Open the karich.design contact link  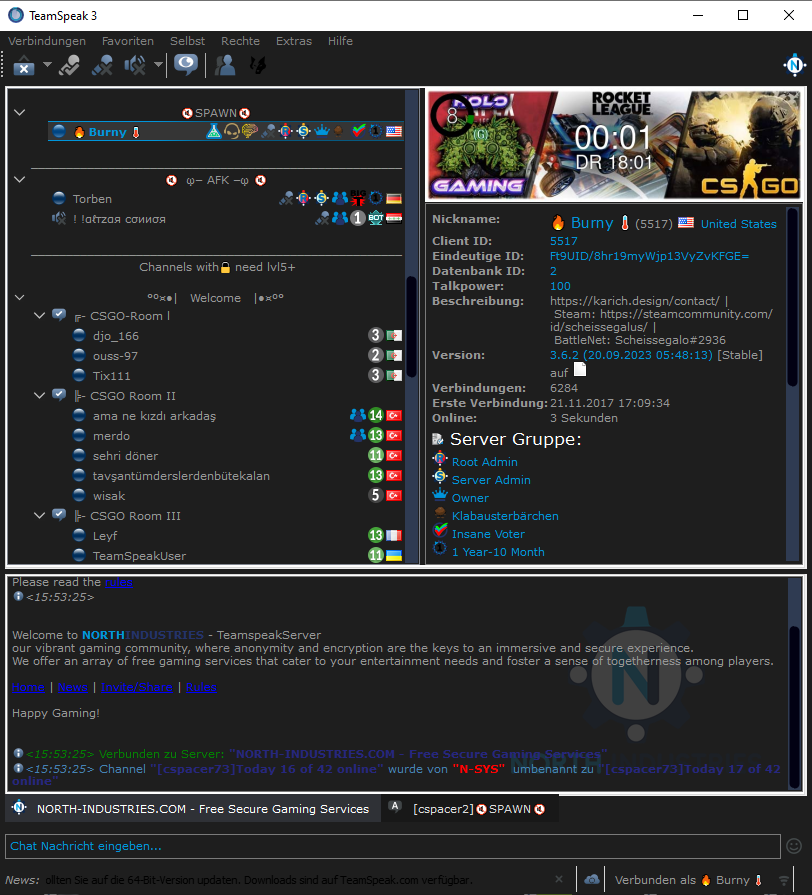point(634,301)
